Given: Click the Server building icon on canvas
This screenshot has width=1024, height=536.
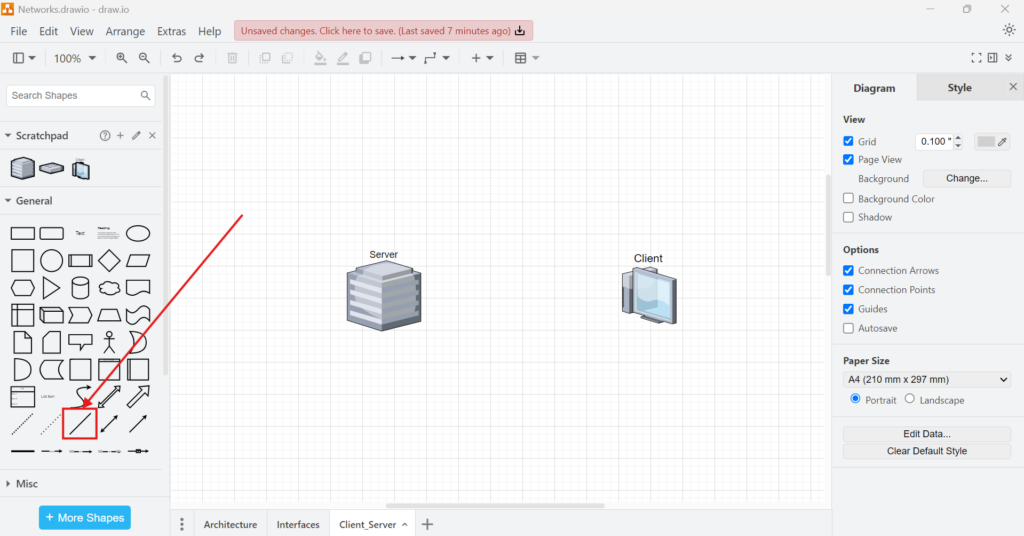Looking at the screenshot, I should 383,293.
